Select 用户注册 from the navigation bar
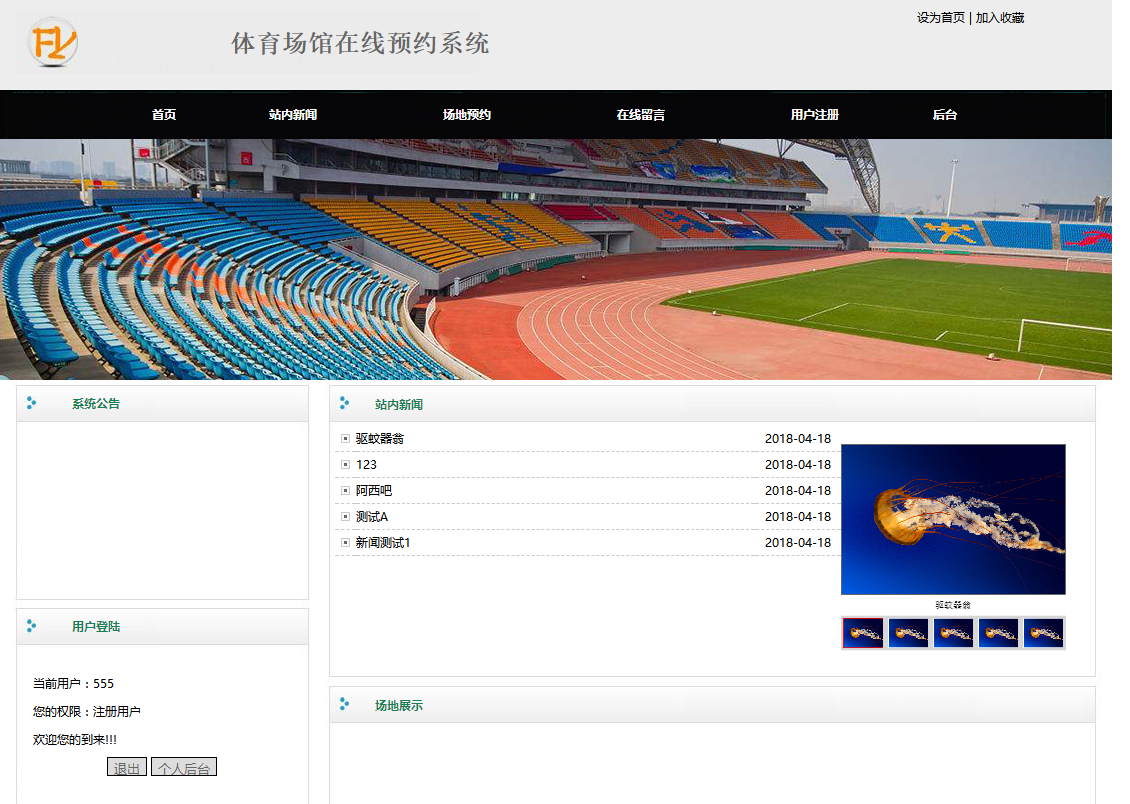The height and width of the screenshot is (804, 1130). [x=815, y=115]
